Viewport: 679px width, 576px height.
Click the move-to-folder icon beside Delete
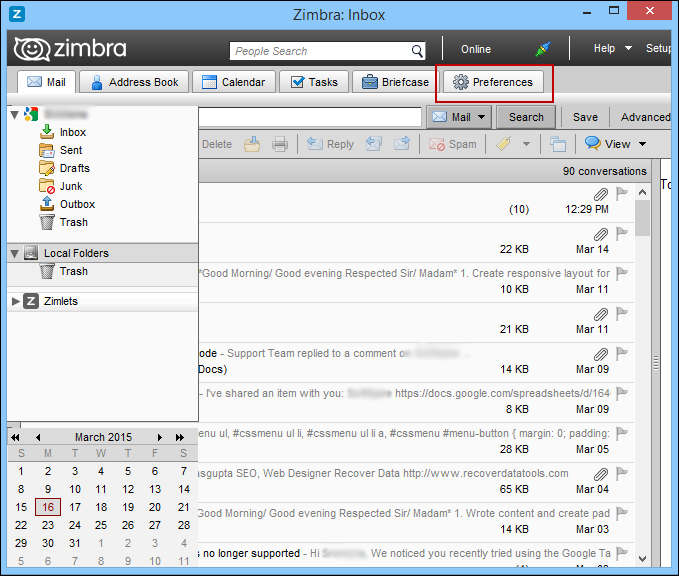[252, 144]
